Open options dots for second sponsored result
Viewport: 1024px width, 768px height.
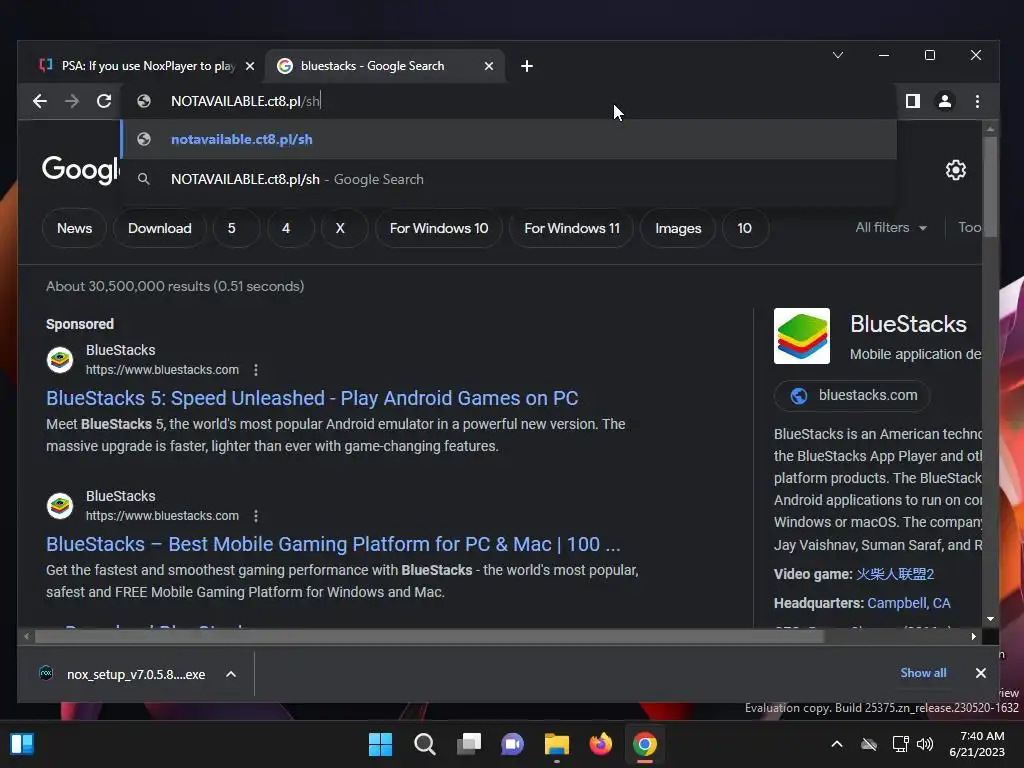click(x=255, y=516)
